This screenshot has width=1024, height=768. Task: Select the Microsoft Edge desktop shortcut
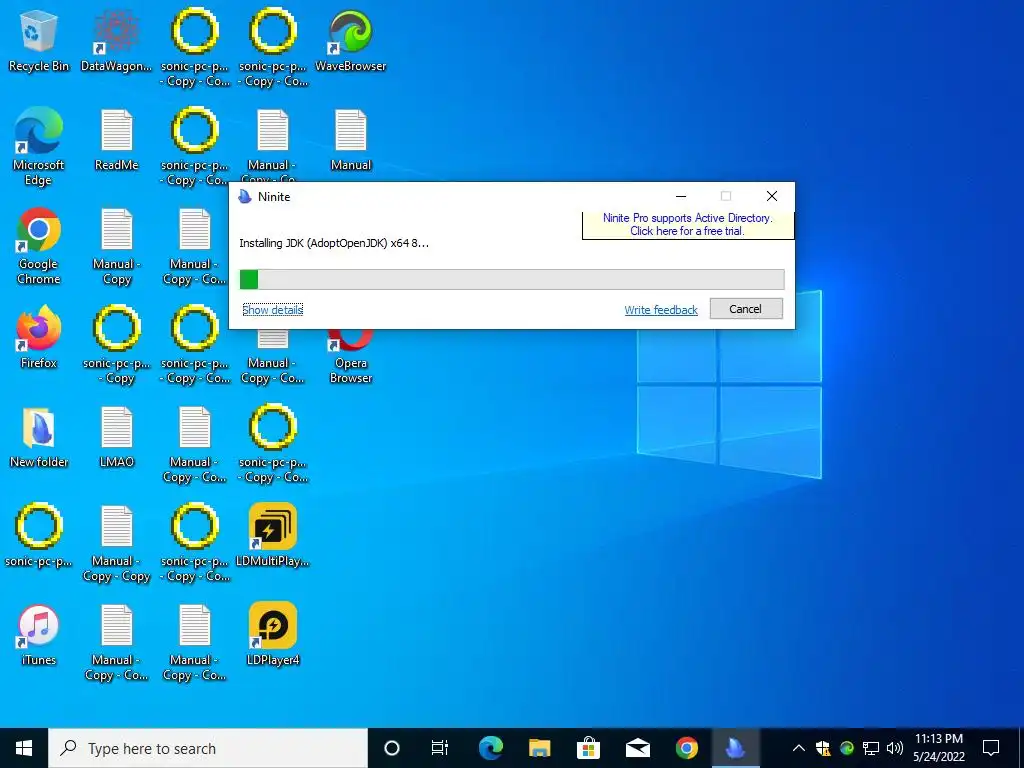pos(39,148)
